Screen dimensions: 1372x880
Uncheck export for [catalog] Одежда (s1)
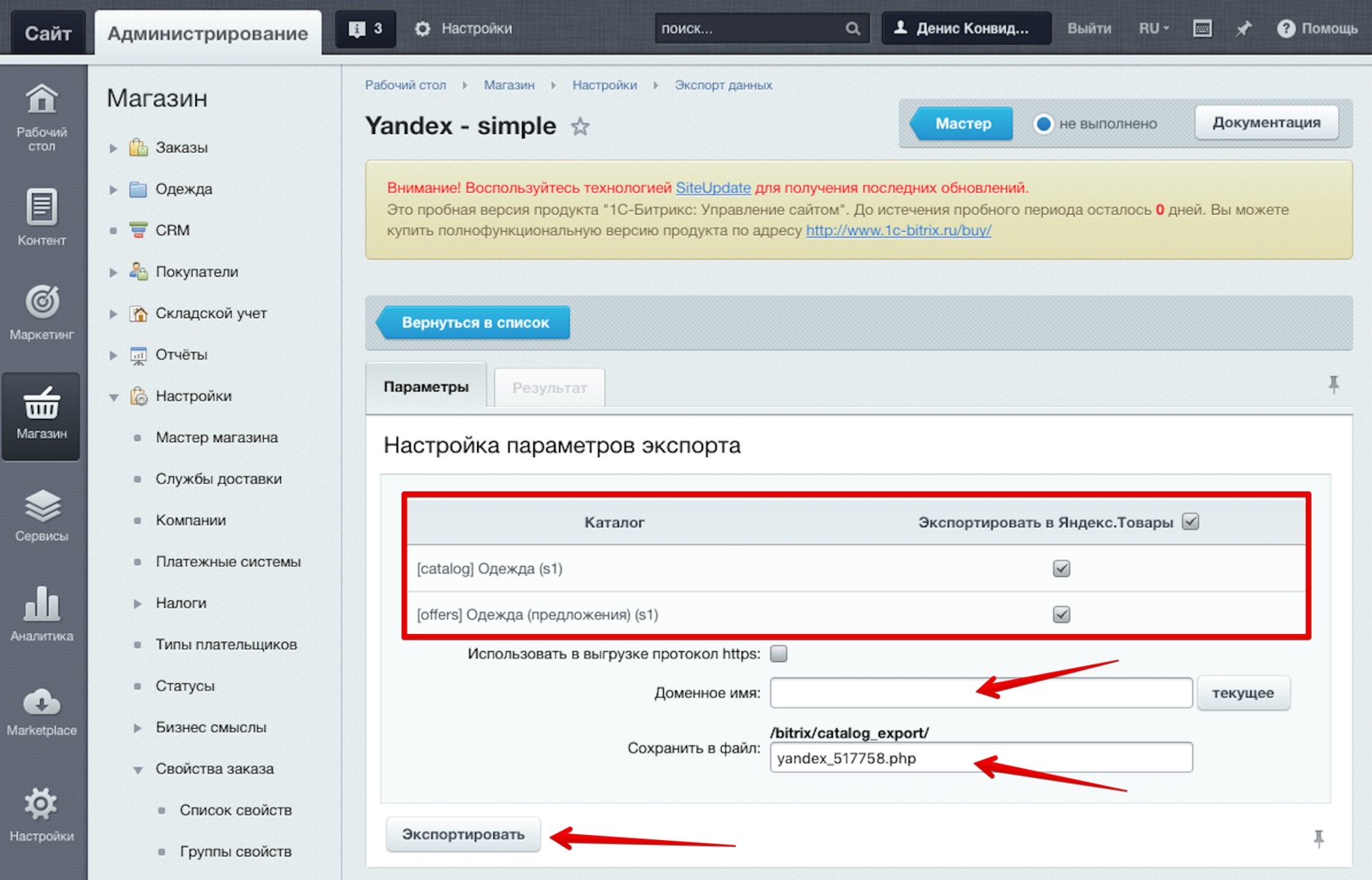(x=1062, y=569)
